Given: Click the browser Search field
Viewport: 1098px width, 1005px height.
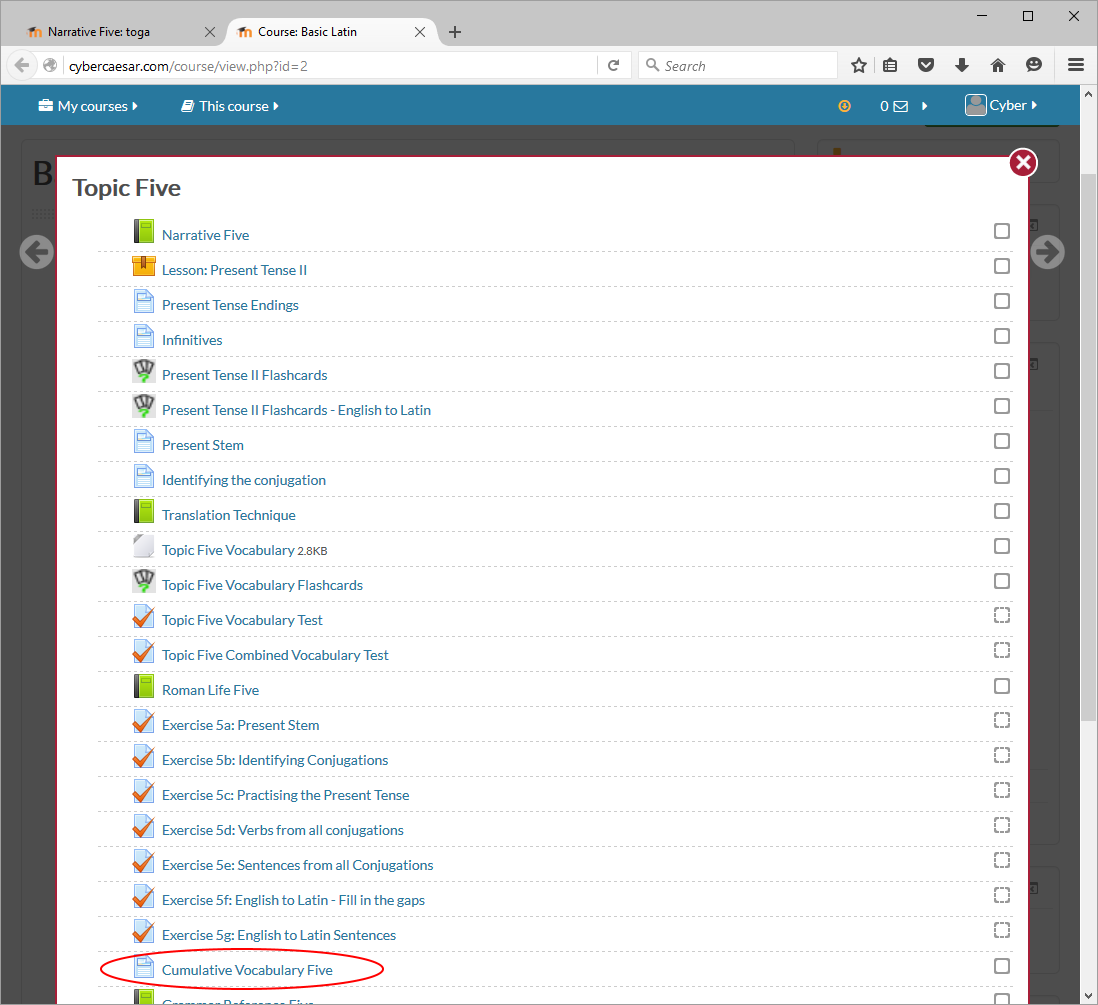Looking at the screenshot, I should 737,66.
